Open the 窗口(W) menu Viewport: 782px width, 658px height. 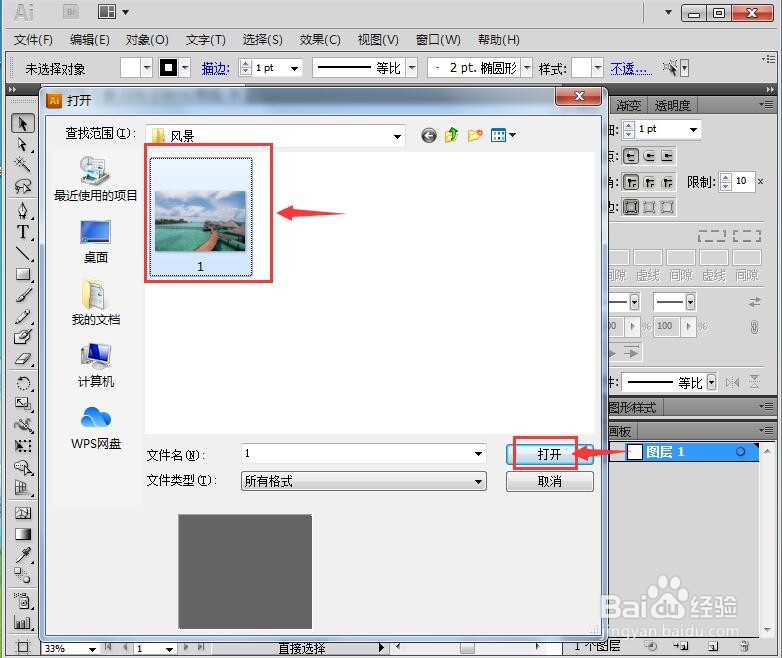tap(438, 39)
